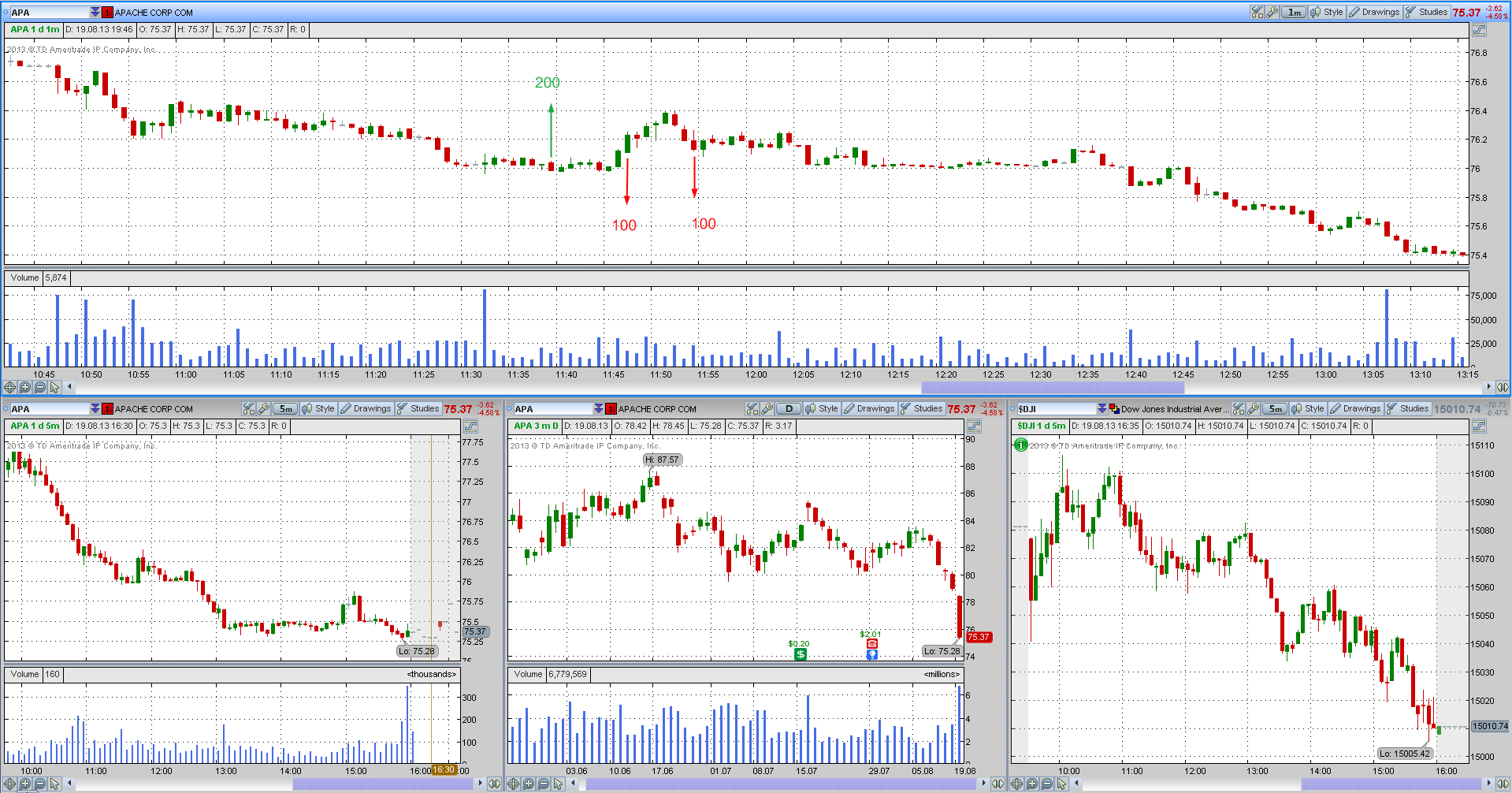Click the quick studies share icon on the top chart
The width and height of the screenshot is (1512, 793).
coord(1258,12)
